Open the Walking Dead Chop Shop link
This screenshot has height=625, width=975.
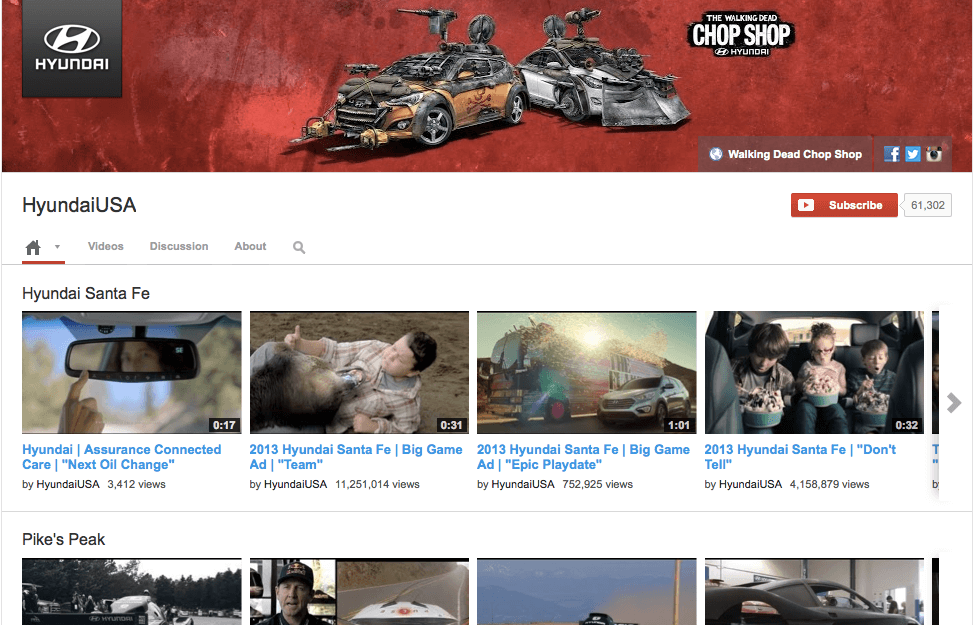click(794, 154)
